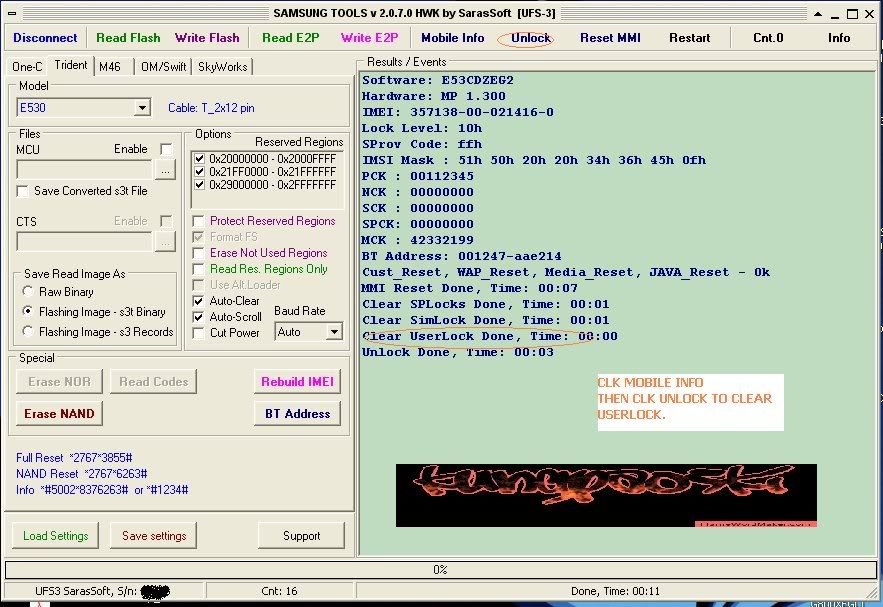Click the CTS file path field
Image resolution: width=883 pixels, height=607 pixels.
click(84, 242)
